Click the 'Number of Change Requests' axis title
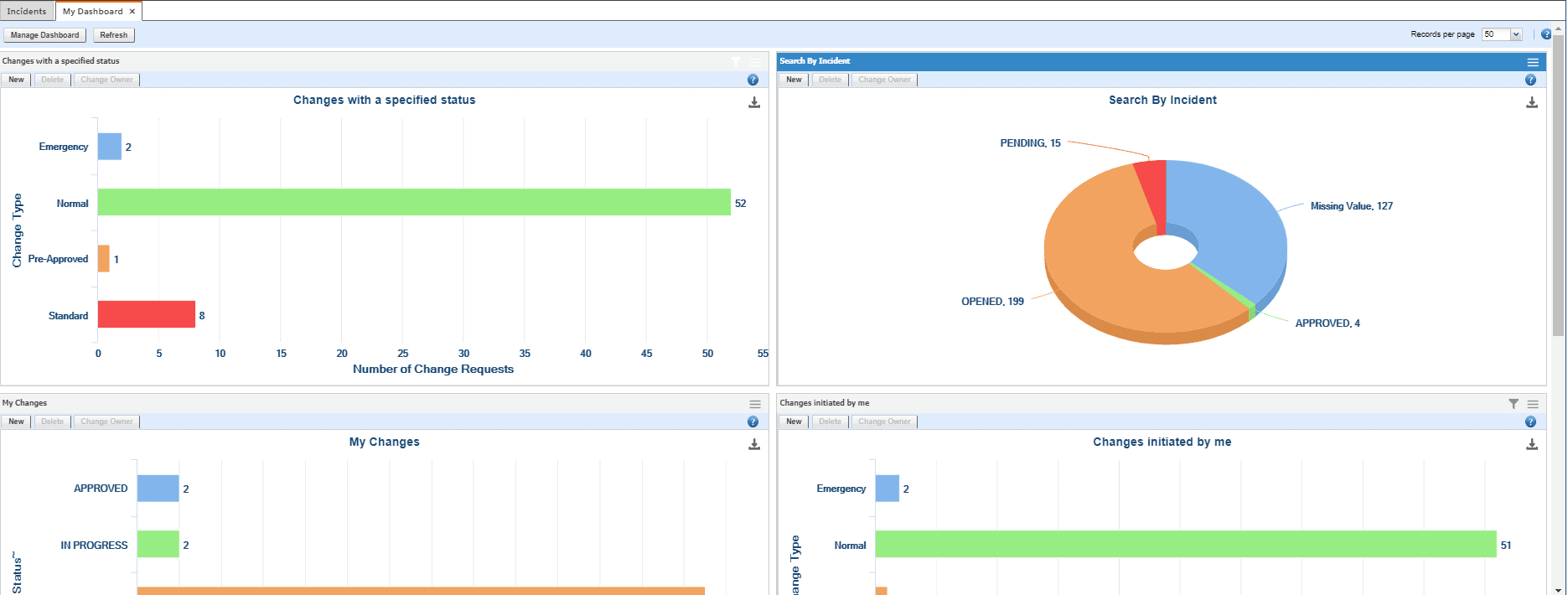The width and height of the screenshot is (1568, 595). click(433, 369)
